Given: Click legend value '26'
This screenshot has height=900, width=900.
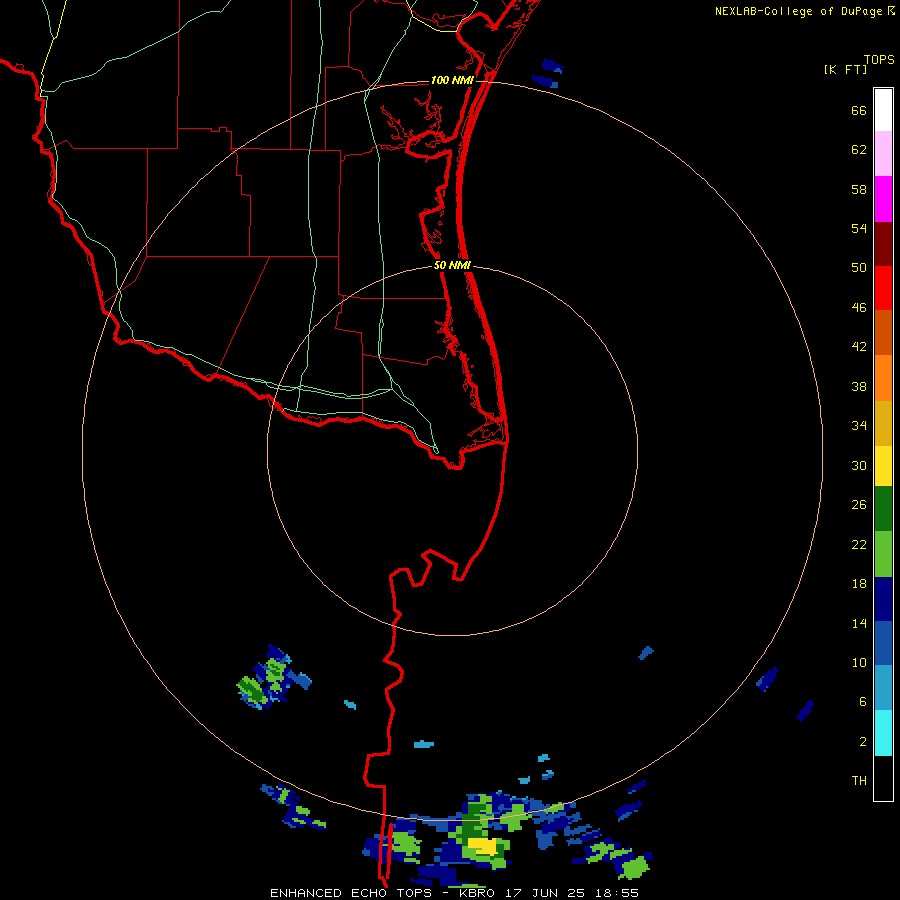Looking at the screenshot, I should (x=859, y=505).
